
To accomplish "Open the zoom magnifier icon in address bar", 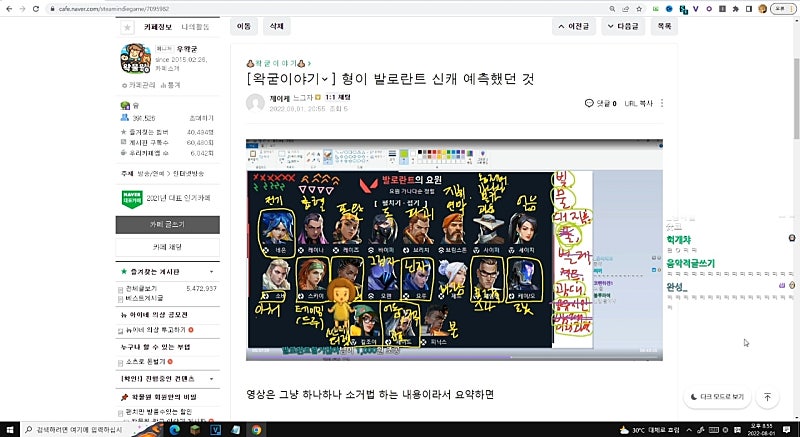I will click(x=612, y=9).
